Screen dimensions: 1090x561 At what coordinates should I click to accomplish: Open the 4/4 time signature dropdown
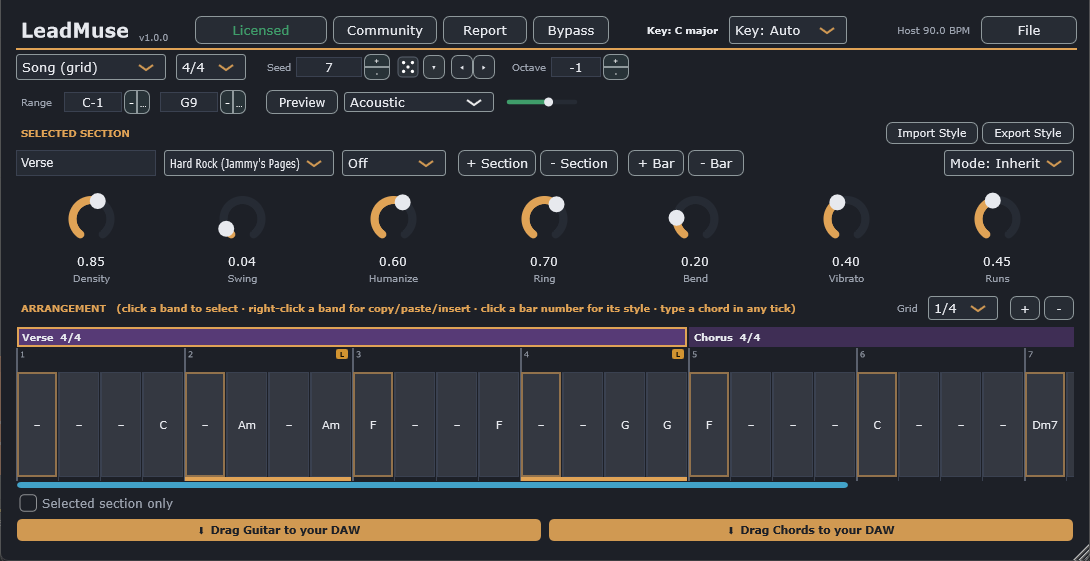click(x=211, y=67)
